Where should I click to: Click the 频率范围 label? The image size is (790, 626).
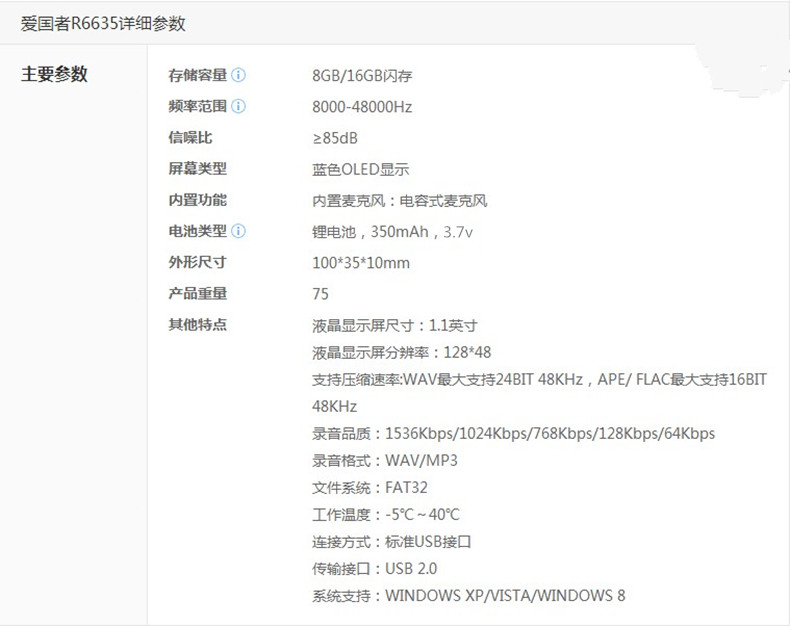[x=198, y=106]
